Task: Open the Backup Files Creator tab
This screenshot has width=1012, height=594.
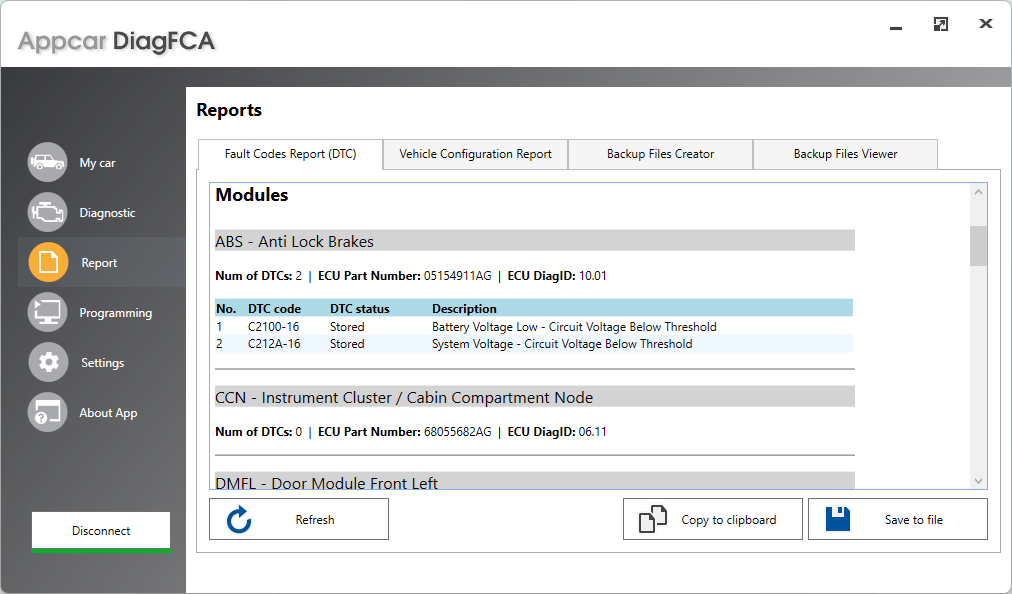Action: pos(660,154)
